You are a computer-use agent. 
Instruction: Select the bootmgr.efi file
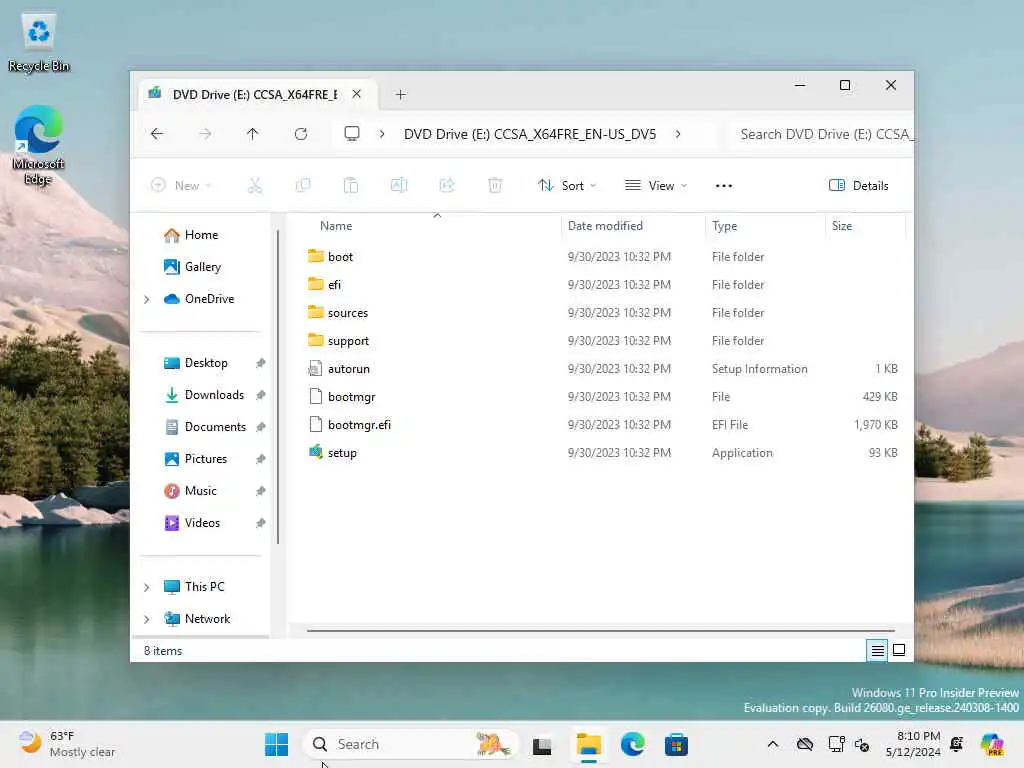tap(601, 424)
